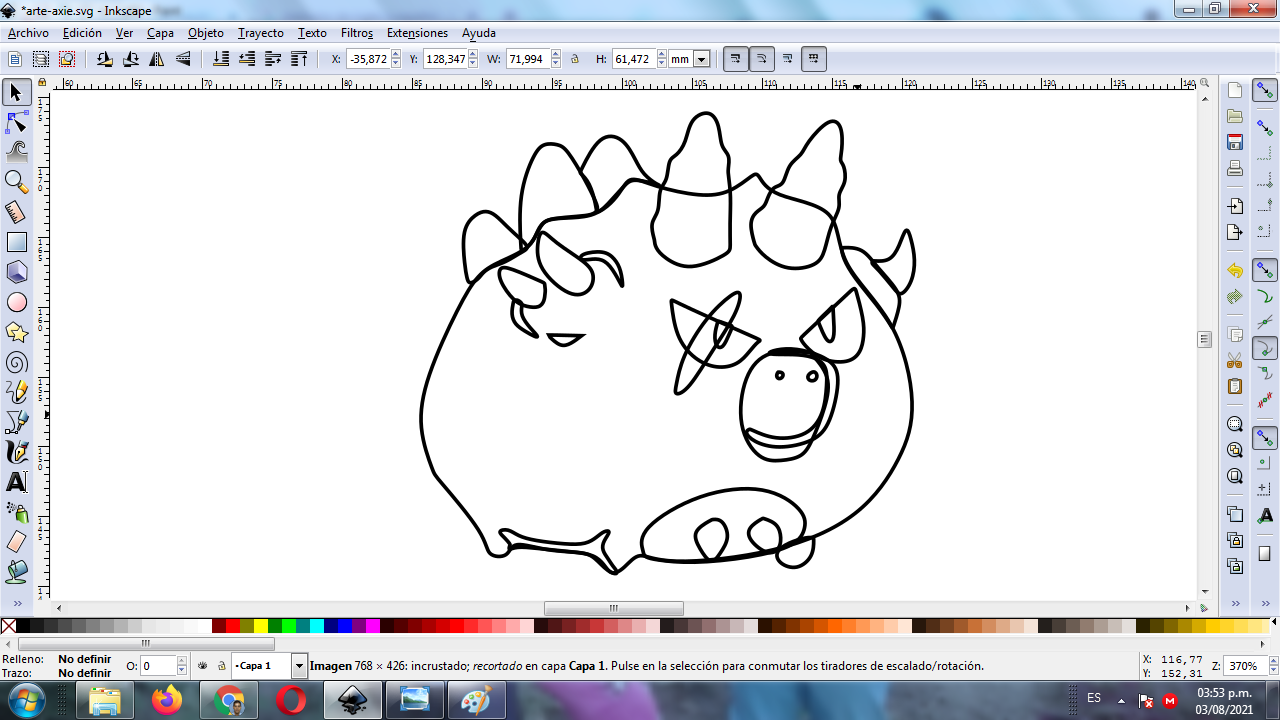Open the Edición menu
This screenshot has width=1280, height=720.
coord(82,33)
